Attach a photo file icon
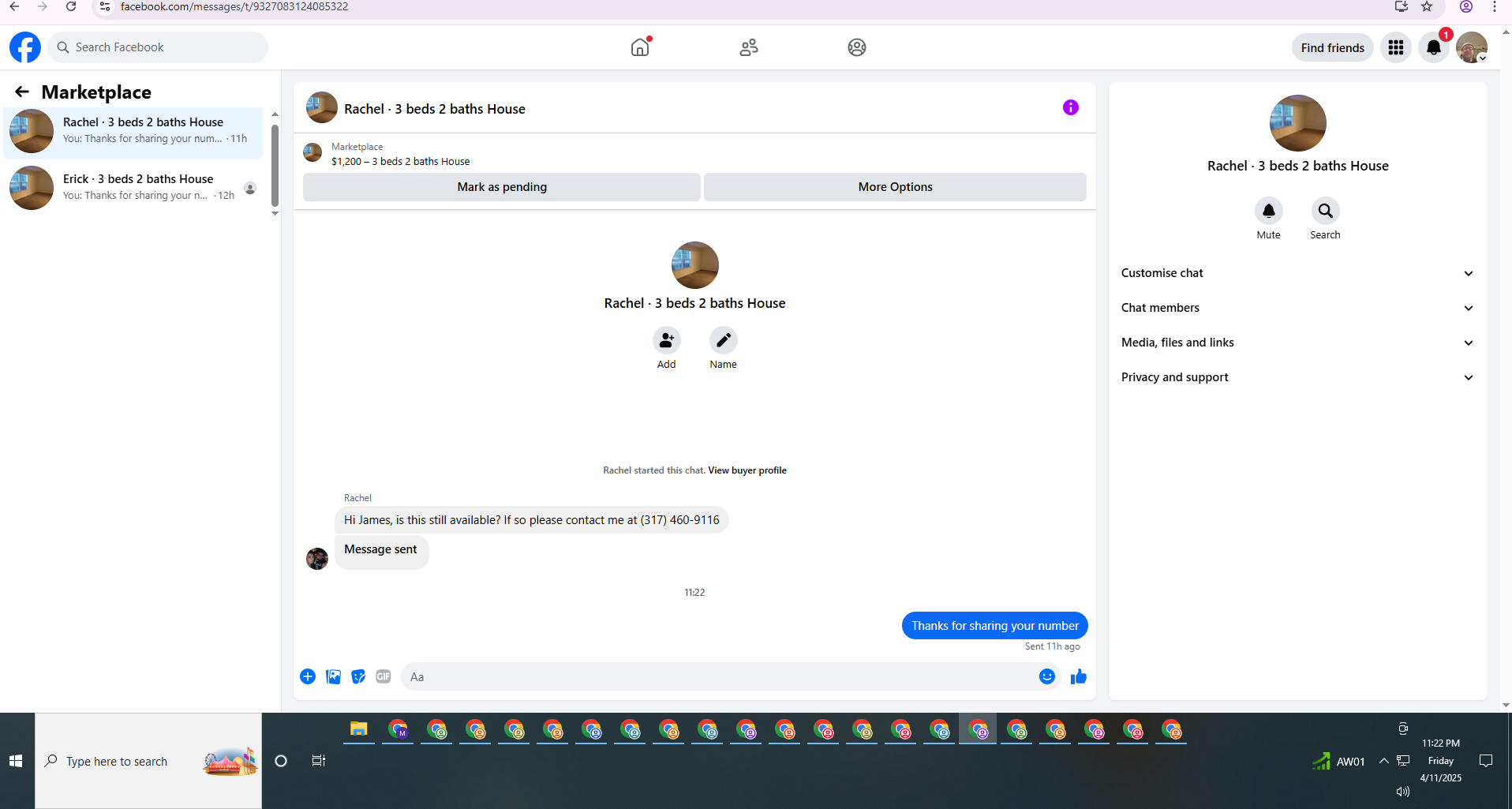The height and width of the screenshot is (809, 1512). (x=334, y=676)
